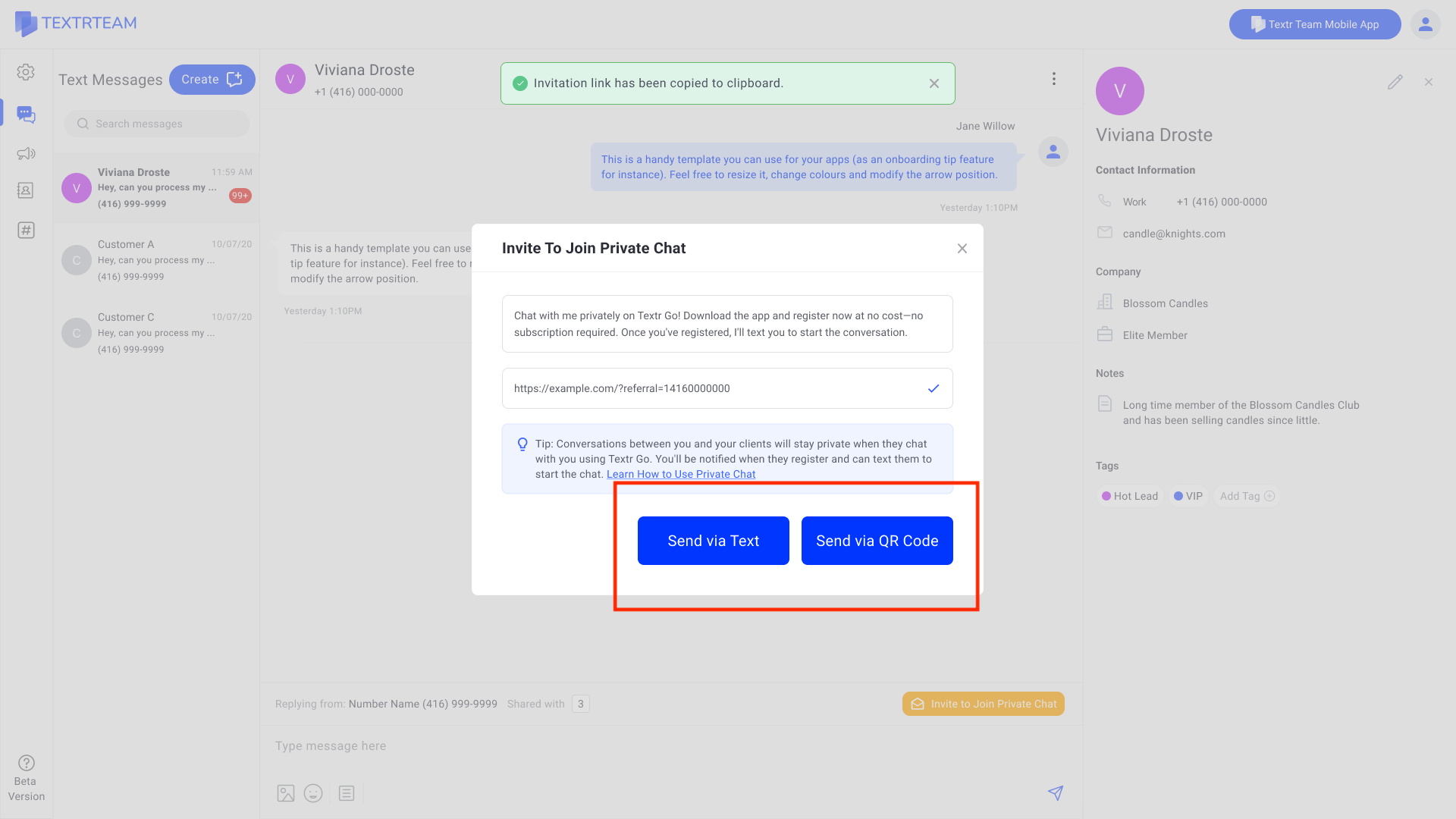The height and width of the screenshot is (819, 1456).
Task: Select the Customer C conversation
Action: coord(156,333)
